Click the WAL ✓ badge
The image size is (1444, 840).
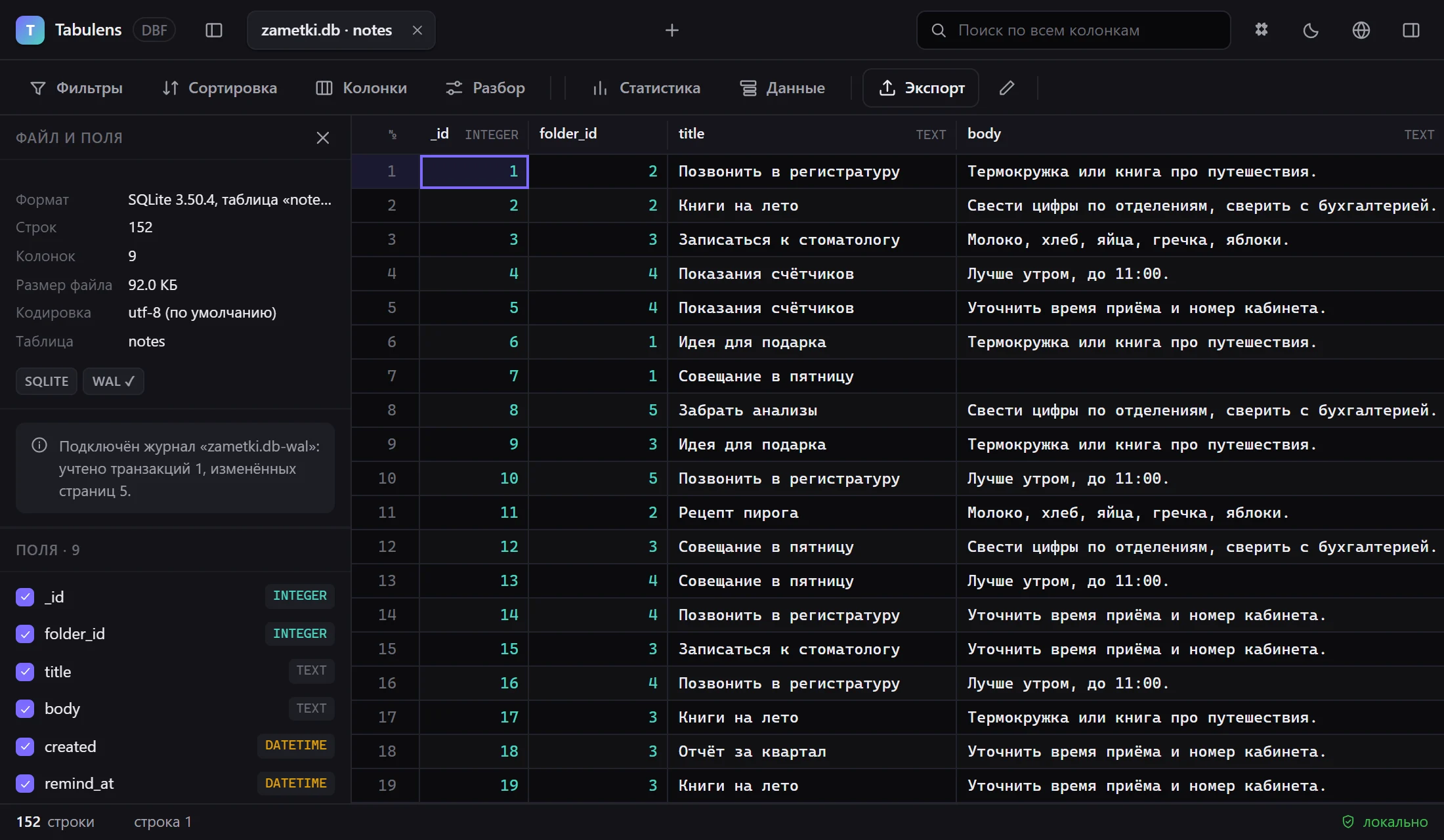tap(114, 381)
